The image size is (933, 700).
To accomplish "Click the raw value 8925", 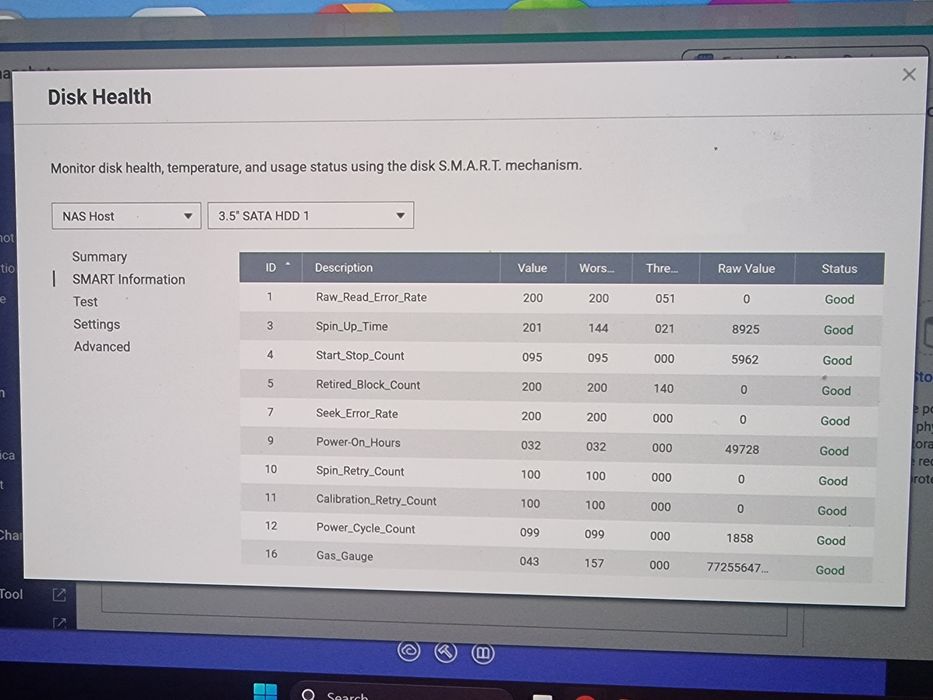I will coord(746,329).
